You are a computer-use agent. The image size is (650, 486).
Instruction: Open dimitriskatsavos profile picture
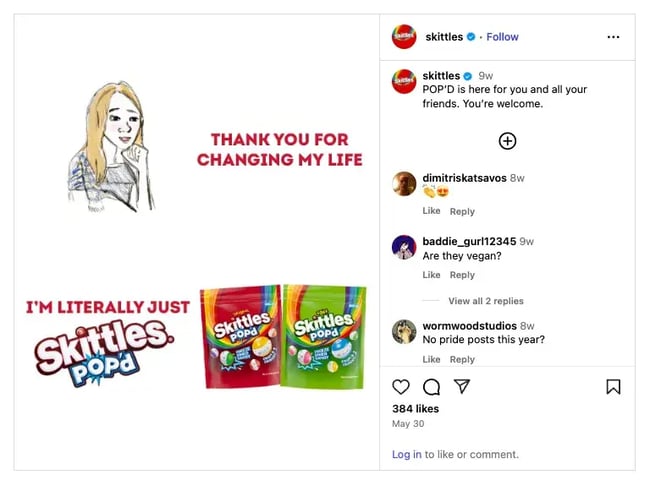point(404,184)
